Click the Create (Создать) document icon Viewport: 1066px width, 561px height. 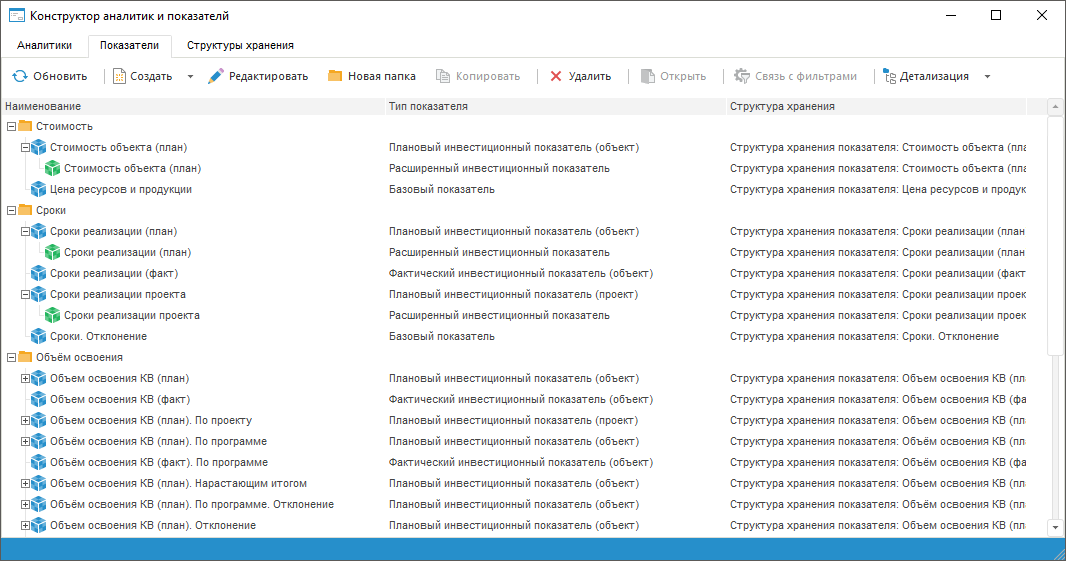tap(119, 76)
